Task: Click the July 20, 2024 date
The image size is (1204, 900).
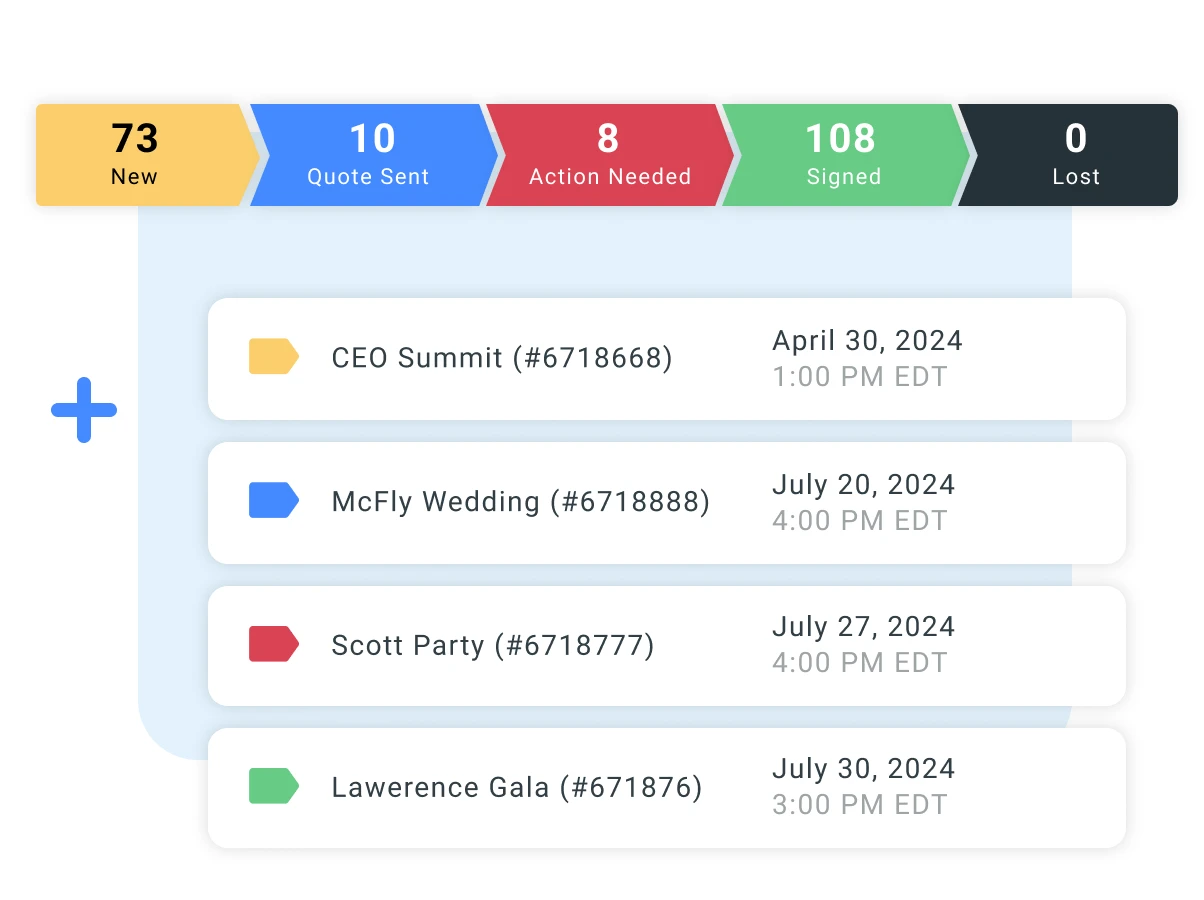Action: pyautogui.click(x=863, y=485)
